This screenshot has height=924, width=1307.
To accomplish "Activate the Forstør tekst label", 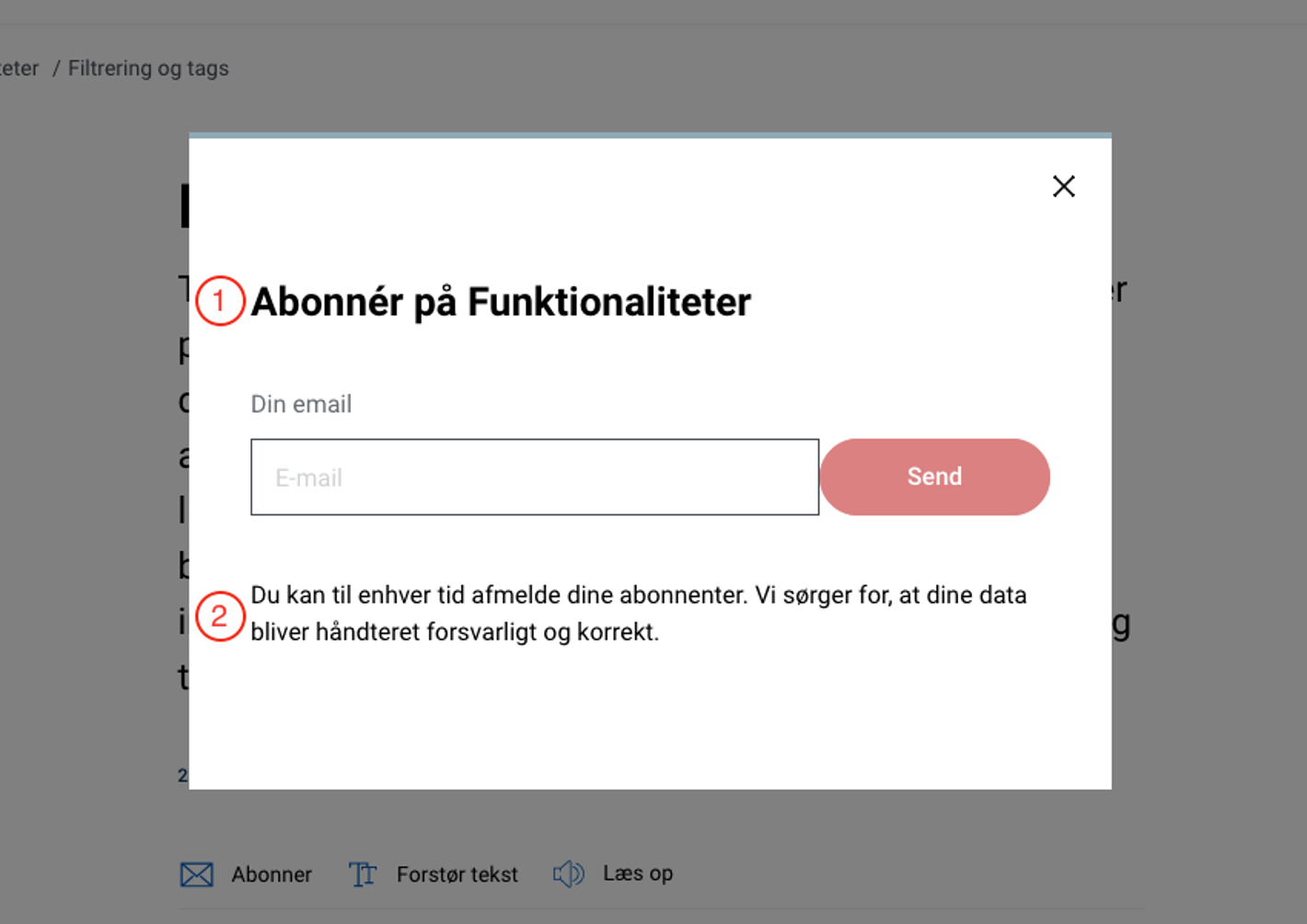I will point(457,874).
